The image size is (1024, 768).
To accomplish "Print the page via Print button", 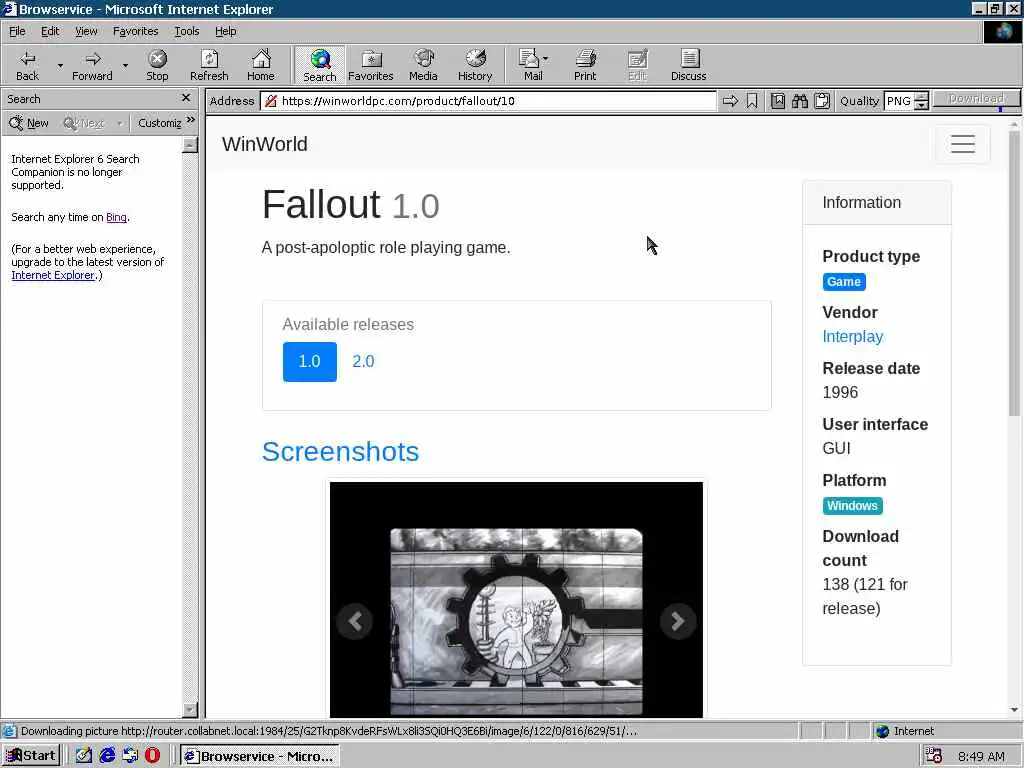I will pos(585,65).
